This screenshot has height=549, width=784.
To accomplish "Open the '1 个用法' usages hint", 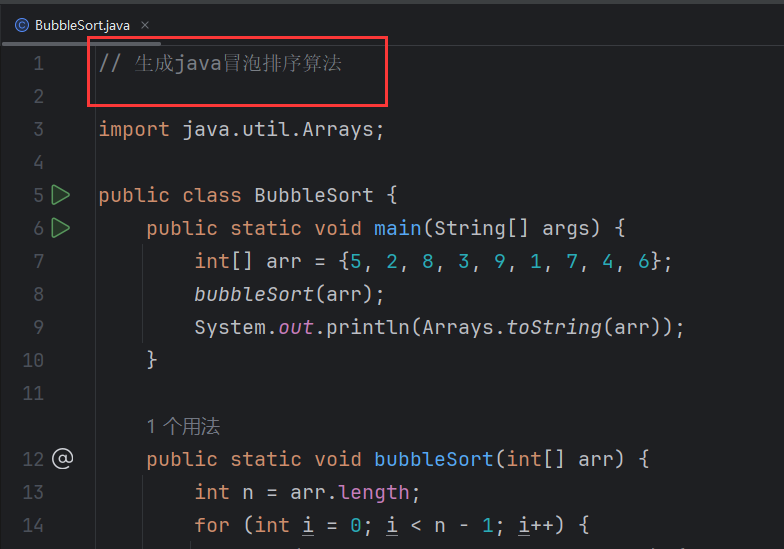I will pos(183,426).
